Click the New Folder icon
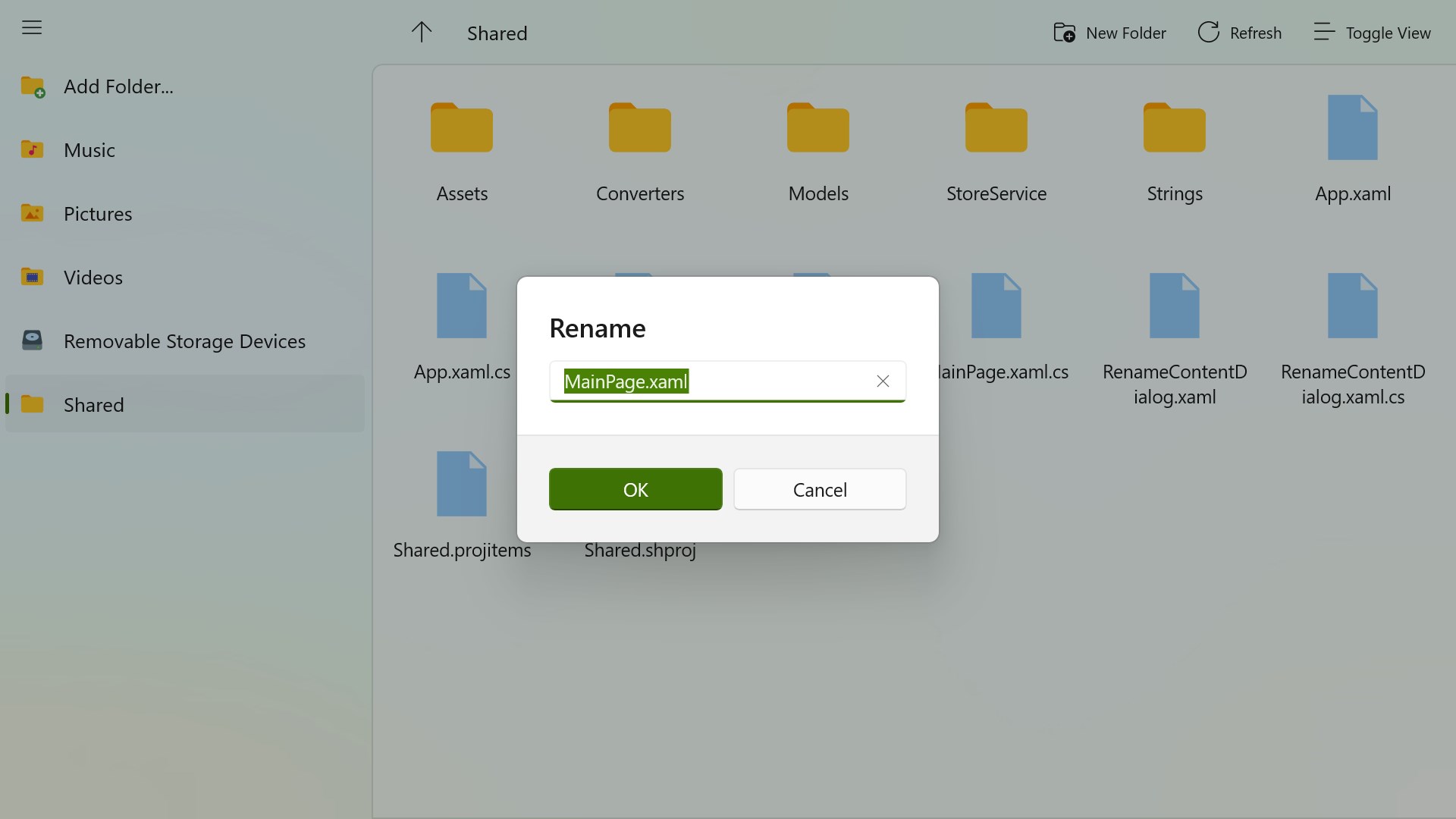The width and height of the screenshot is (1456, 819). (x=1065, y=33)
